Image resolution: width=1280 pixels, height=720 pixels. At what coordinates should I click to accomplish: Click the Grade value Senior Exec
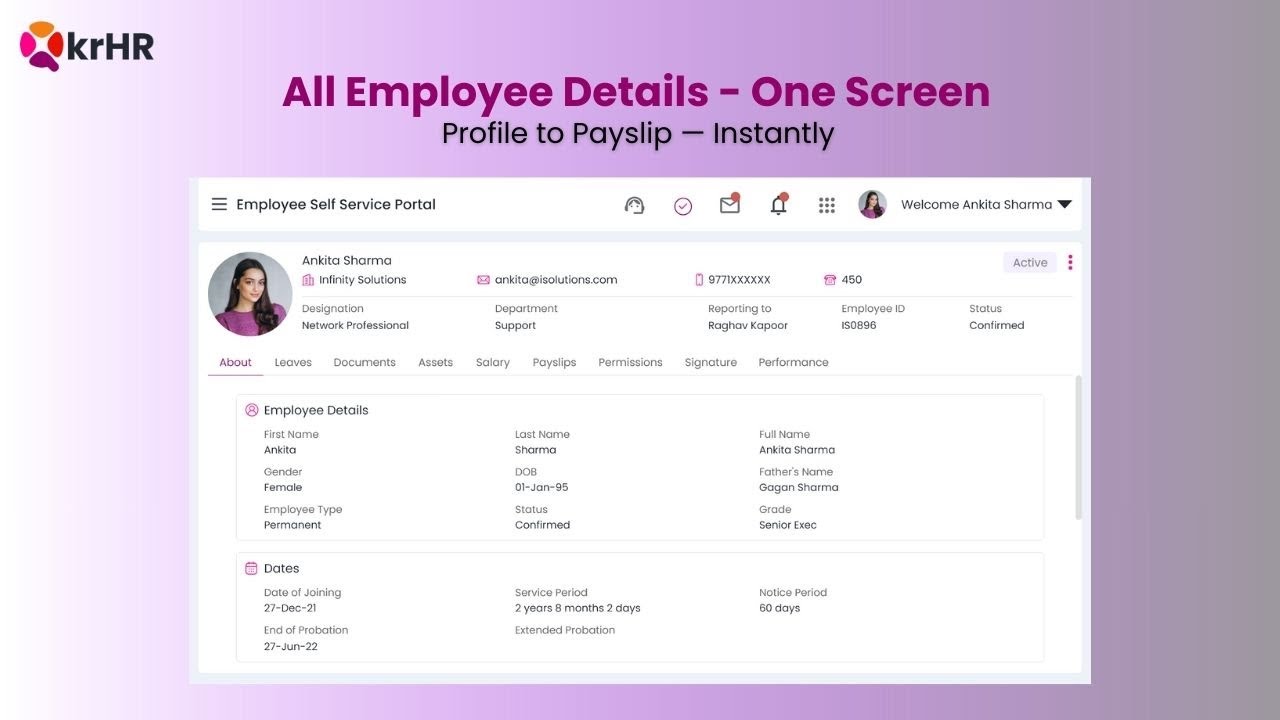788,525
